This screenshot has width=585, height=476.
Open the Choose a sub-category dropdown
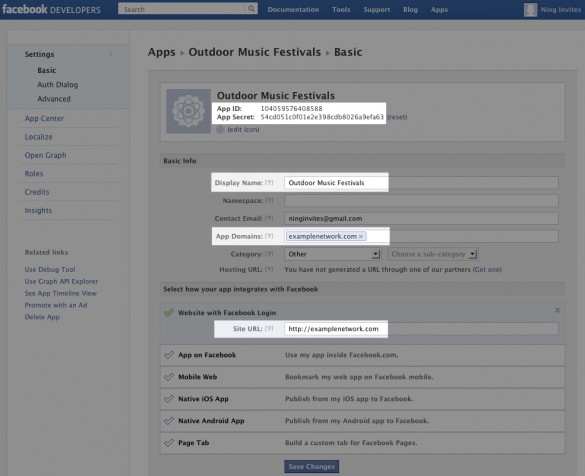(433, 254)
